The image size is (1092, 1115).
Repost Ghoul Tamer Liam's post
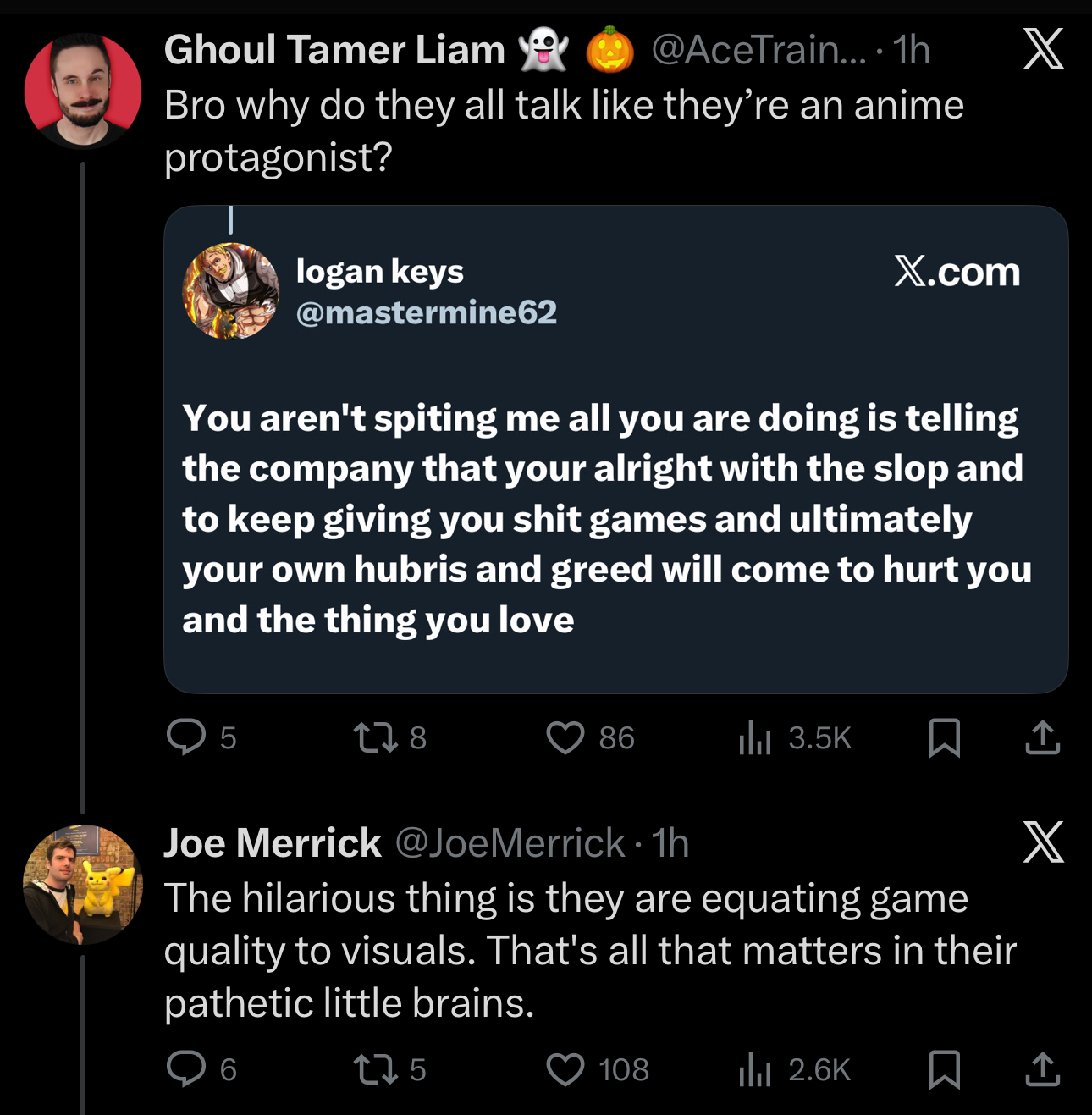tap(376, 737)
